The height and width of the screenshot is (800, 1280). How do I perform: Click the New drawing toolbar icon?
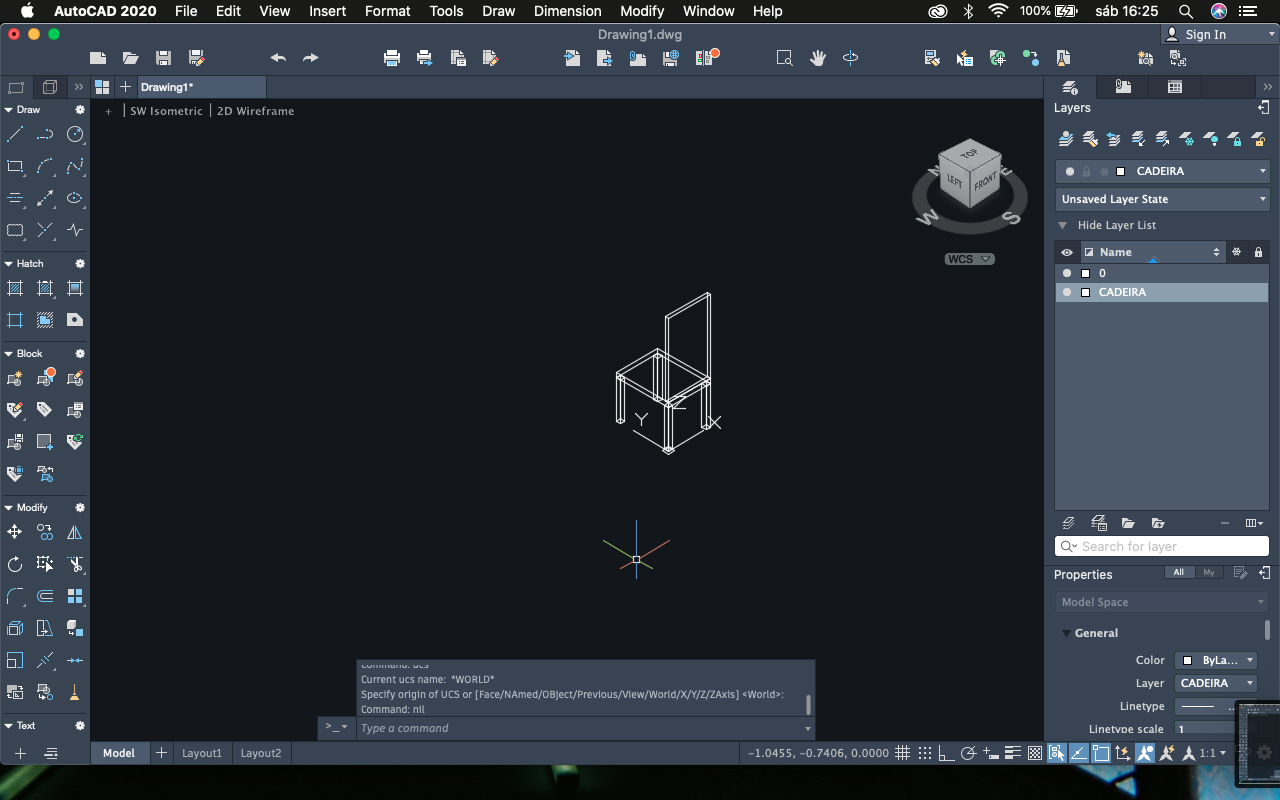[98, 58]
